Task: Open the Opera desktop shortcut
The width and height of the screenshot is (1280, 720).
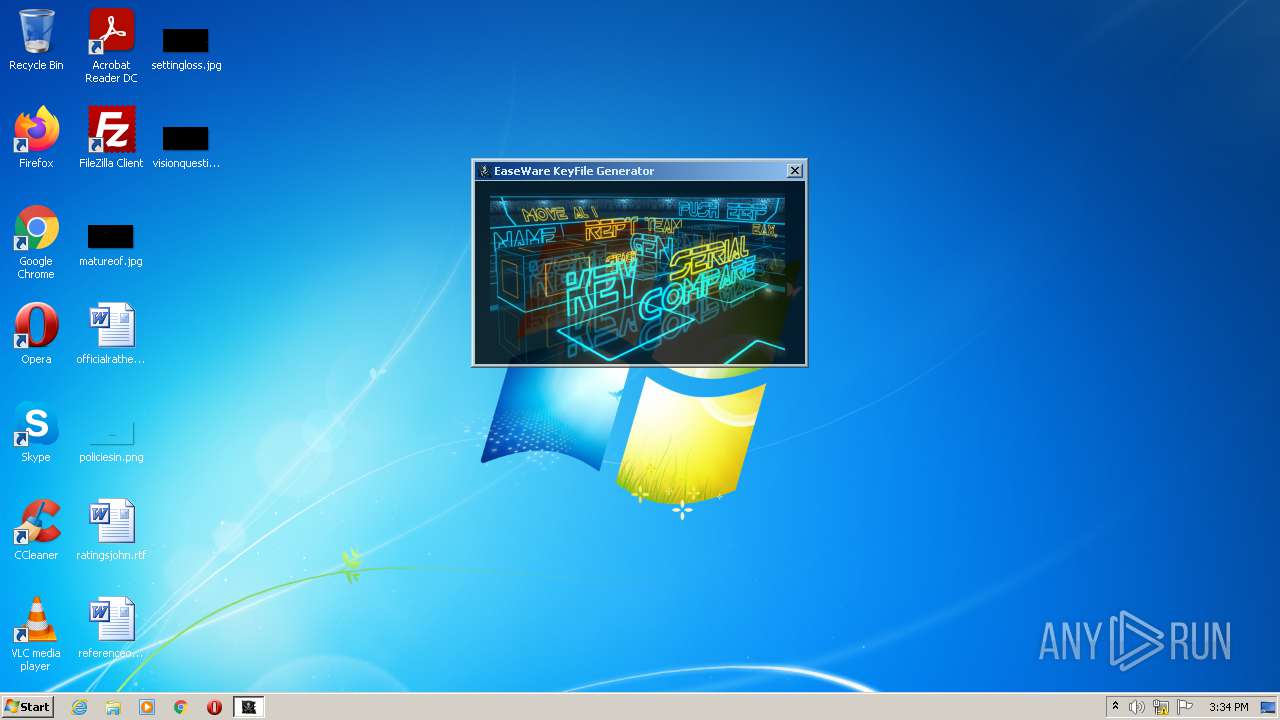Action: coord(36,334)
